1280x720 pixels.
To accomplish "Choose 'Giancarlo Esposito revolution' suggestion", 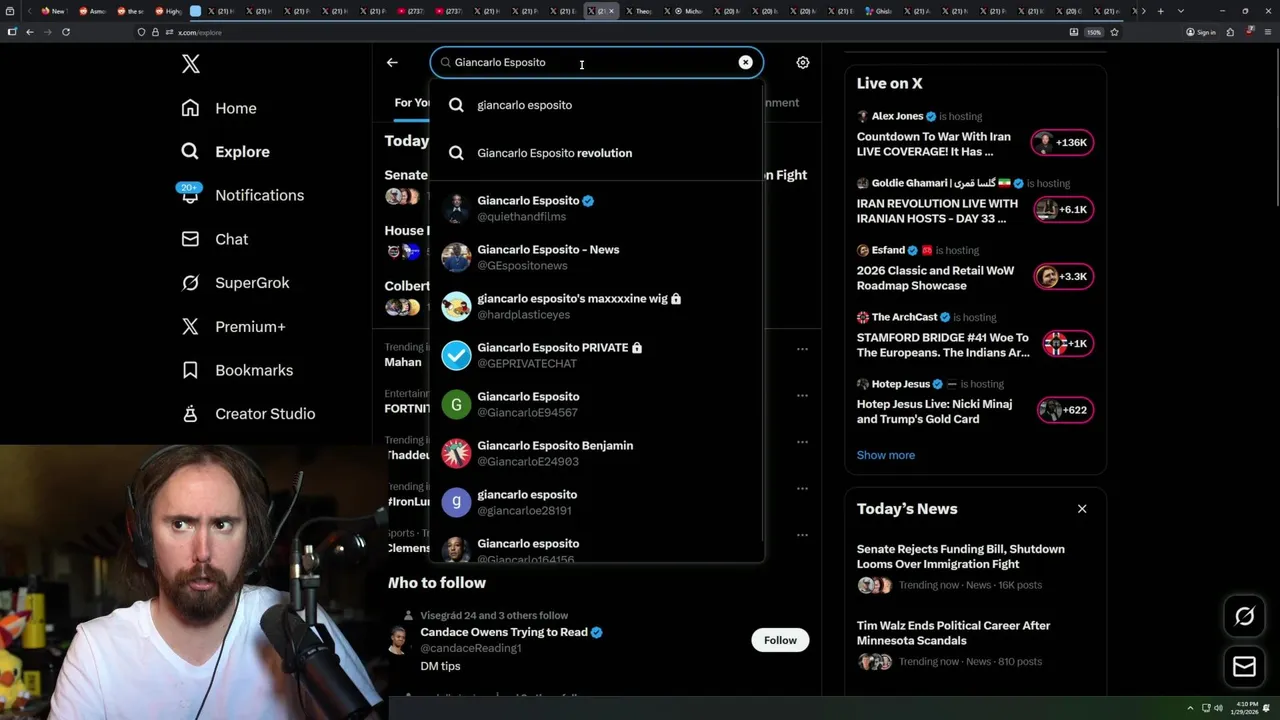I will (597, 153).
